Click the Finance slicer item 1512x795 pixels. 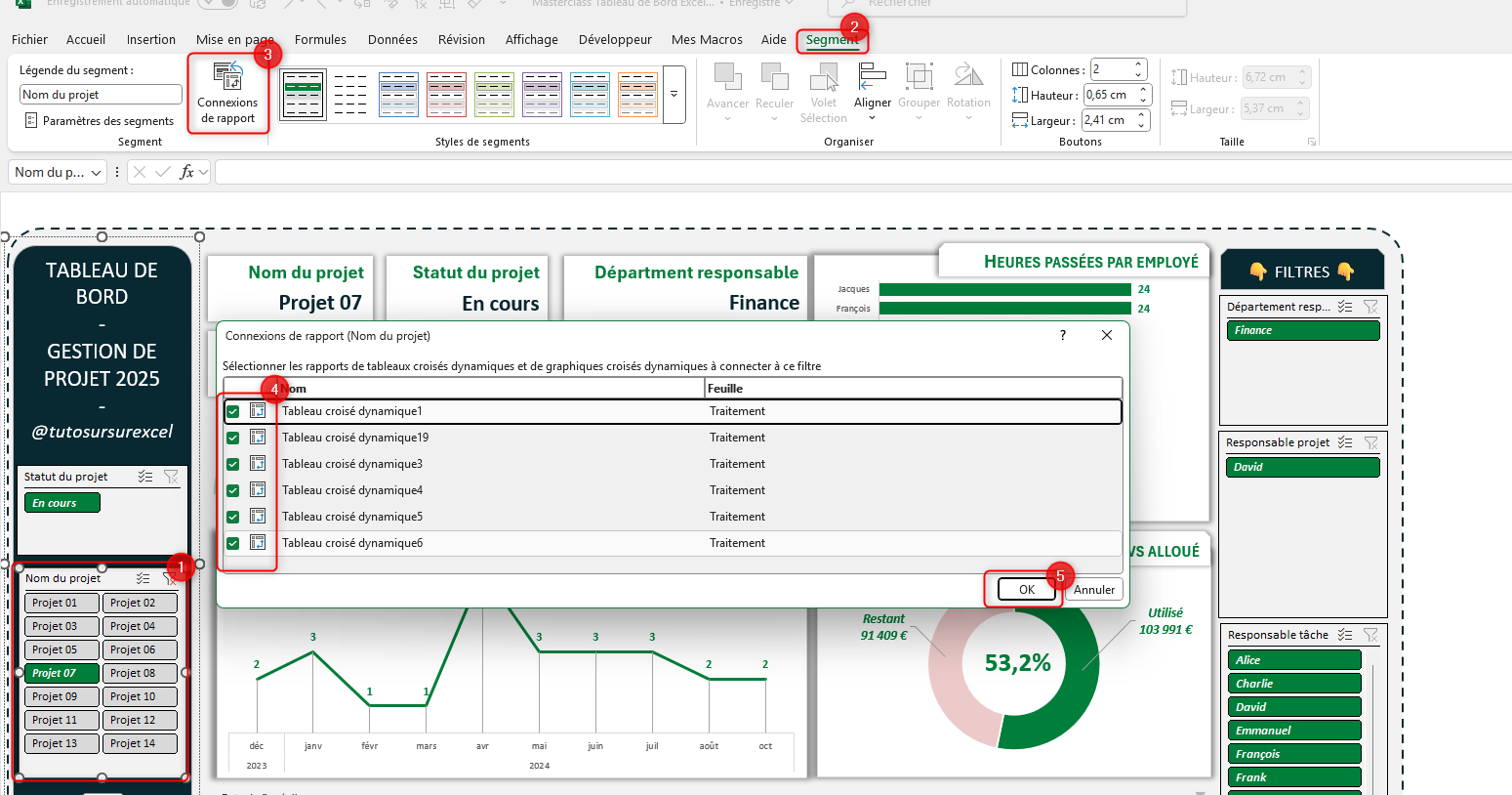[1302, 330]
